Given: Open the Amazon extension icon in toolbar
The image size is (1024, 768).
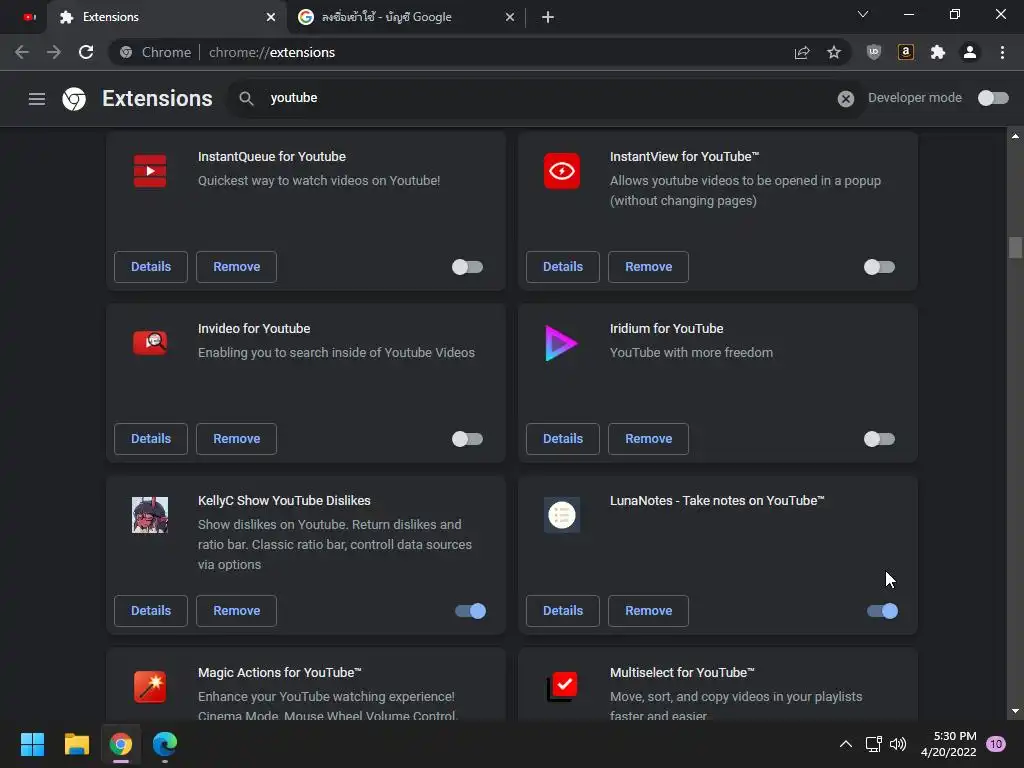Looking at the screenshot, I should coord(906,52).
